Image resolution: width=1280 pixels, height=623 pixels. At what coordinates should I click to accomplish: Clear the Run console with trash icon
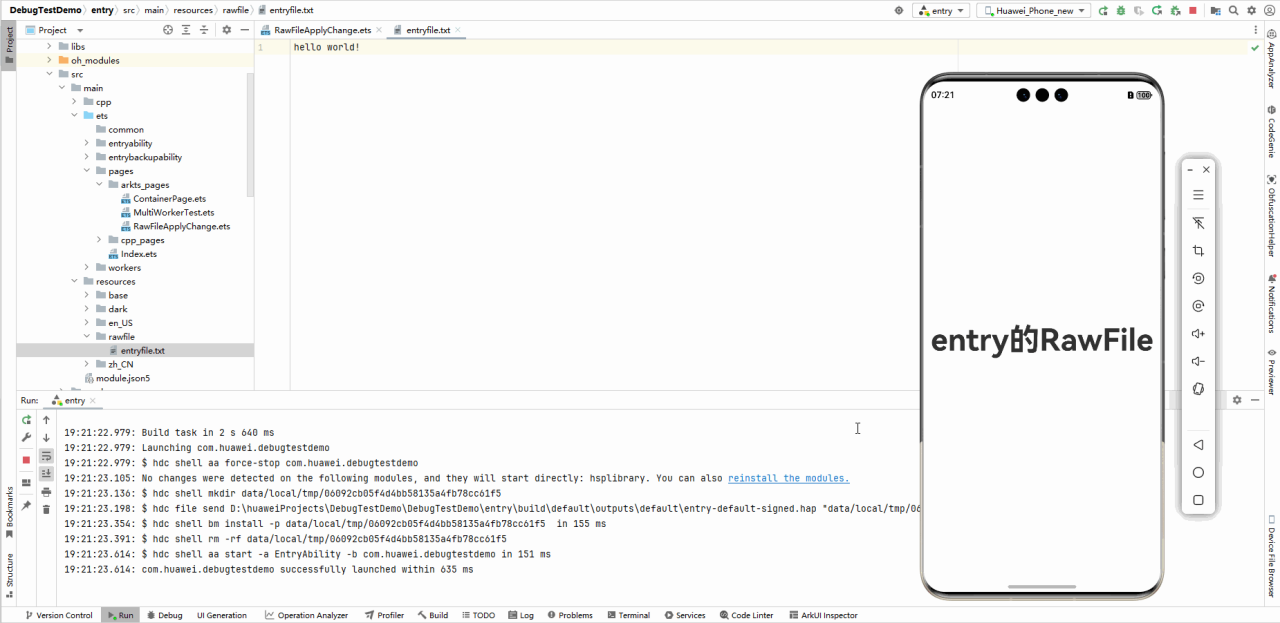click(x=46, y=510)
